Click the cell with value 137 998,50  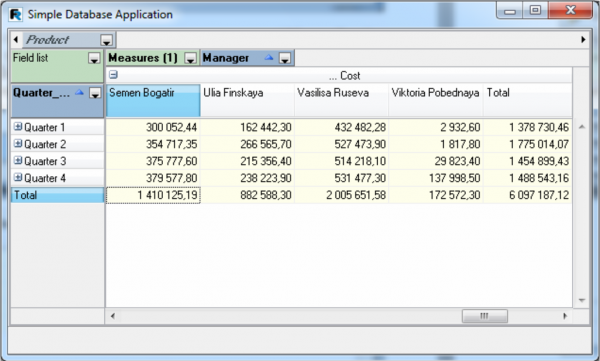[x=435, y=178]
